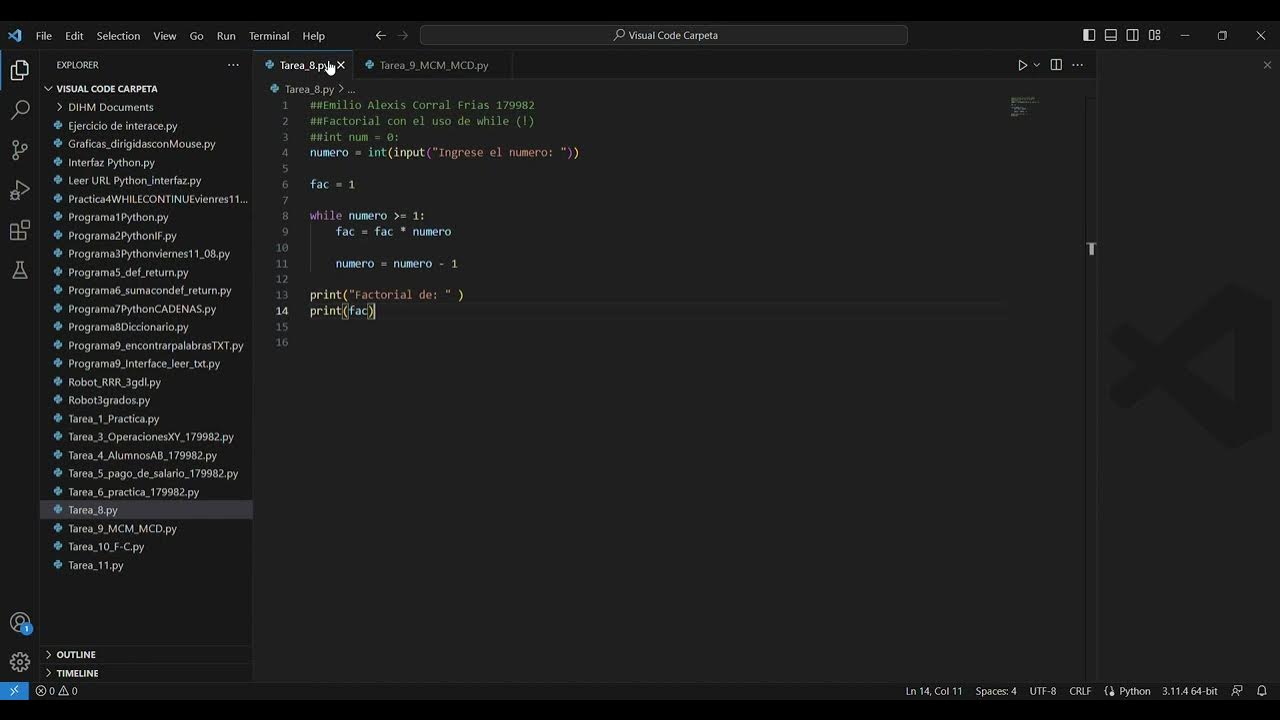Open the View menu
Image resolution: width=1280 pixels, height=720 pixels.
pyautogui.click(x=165, y=36)
